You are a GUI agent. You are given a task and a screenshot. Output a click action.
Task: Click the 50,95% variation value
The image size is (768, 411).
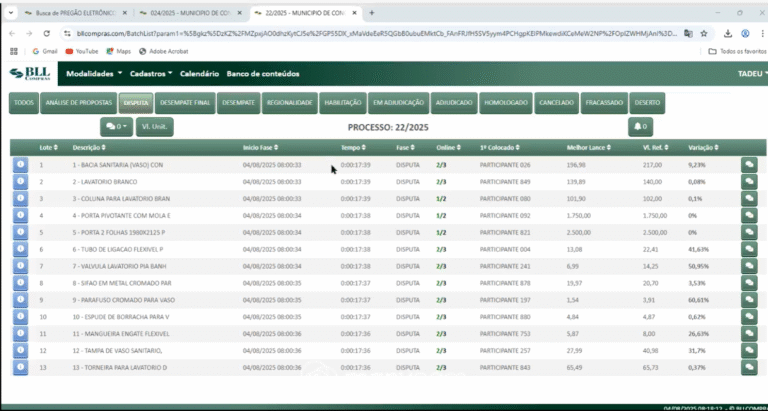[698, 266]
